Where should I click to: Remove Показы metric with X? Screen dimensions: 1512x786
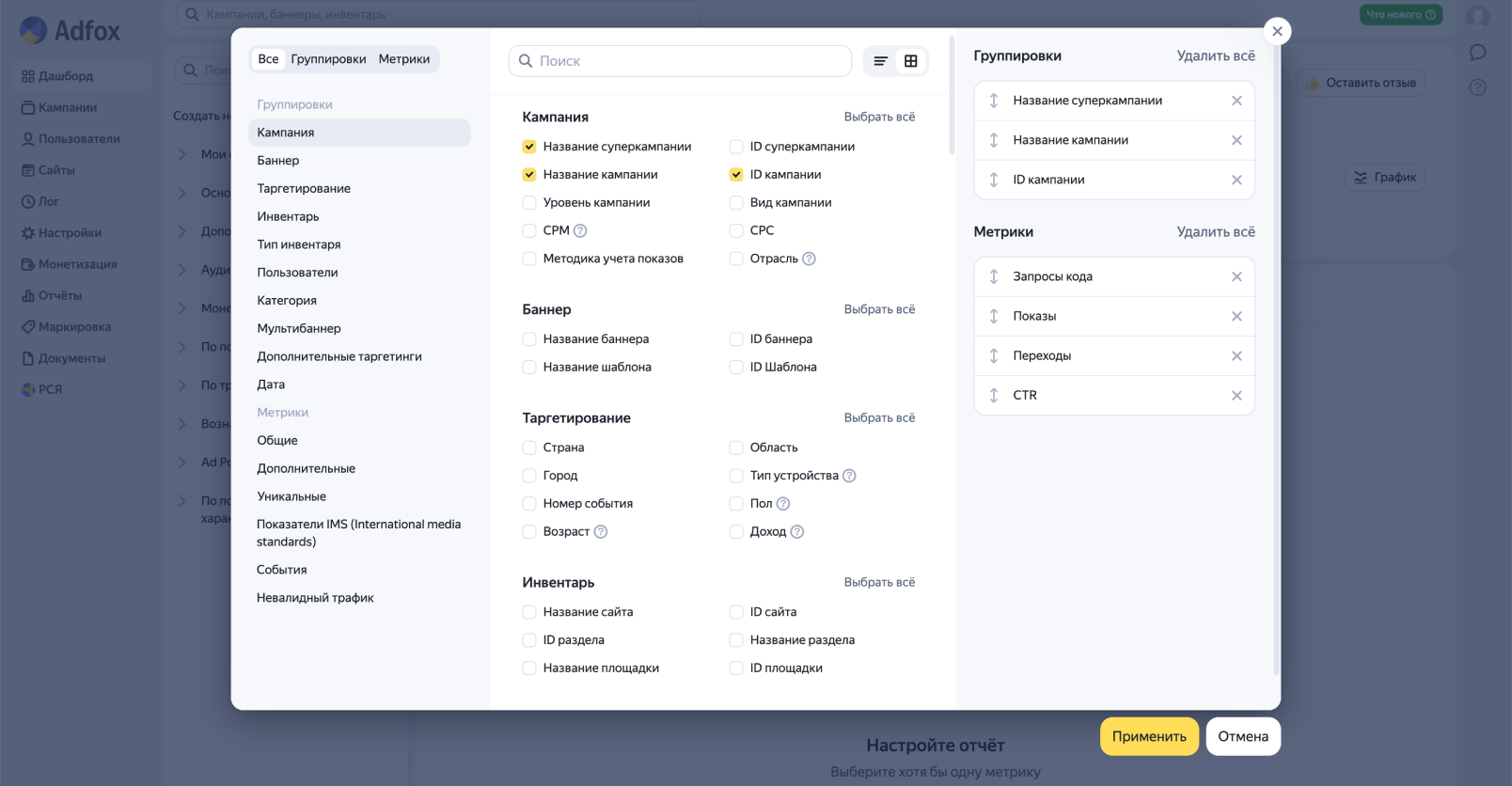[1236, 316]
